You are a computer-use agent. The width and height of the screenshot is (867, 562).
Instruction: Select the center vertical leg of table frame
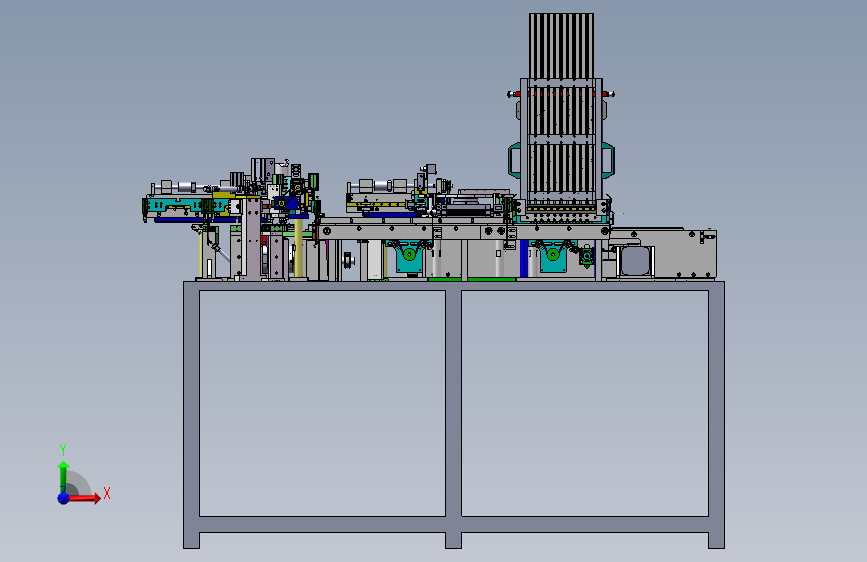453,415
